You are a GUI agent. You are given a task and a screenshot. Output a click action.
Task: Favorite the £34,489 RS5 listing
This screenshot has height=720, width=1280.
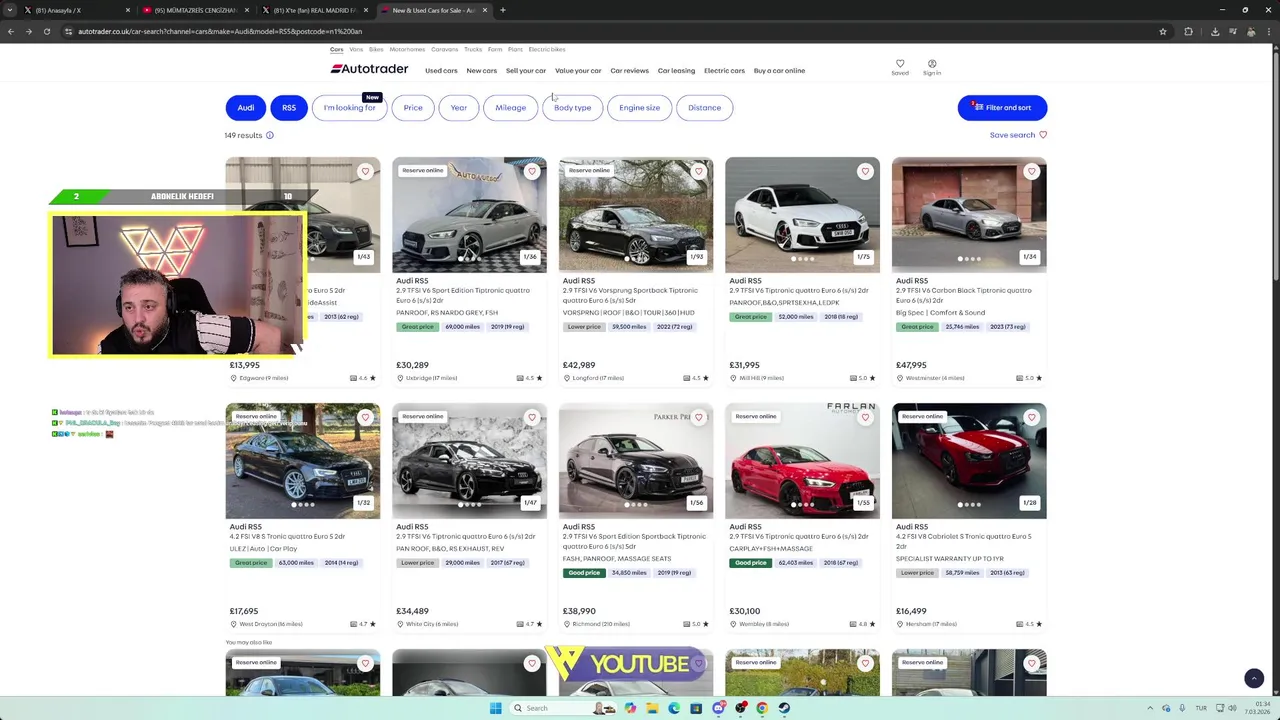point(532,417)
